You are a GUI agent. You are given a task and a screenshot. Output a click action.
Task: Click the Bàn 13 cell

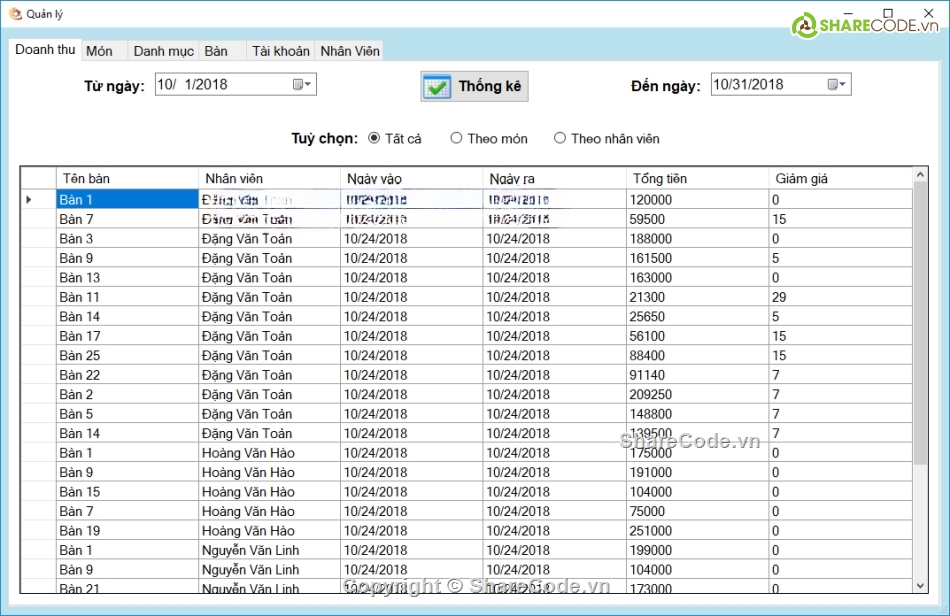coord(127,277)
